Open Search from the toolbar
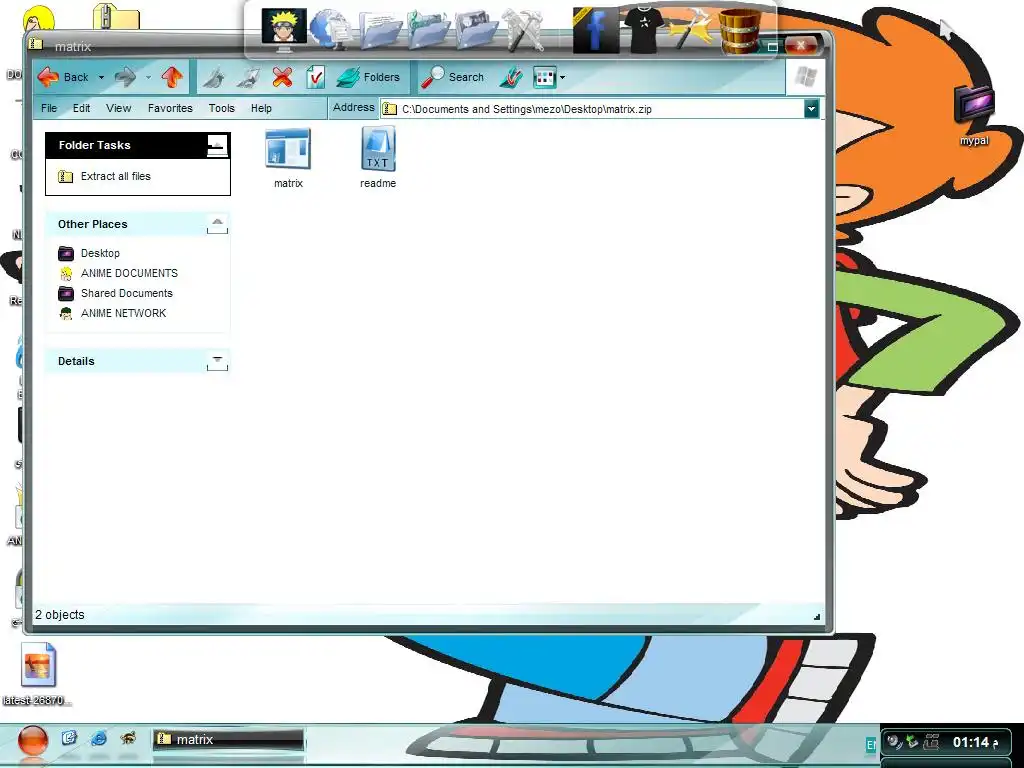 click(453, 77)
